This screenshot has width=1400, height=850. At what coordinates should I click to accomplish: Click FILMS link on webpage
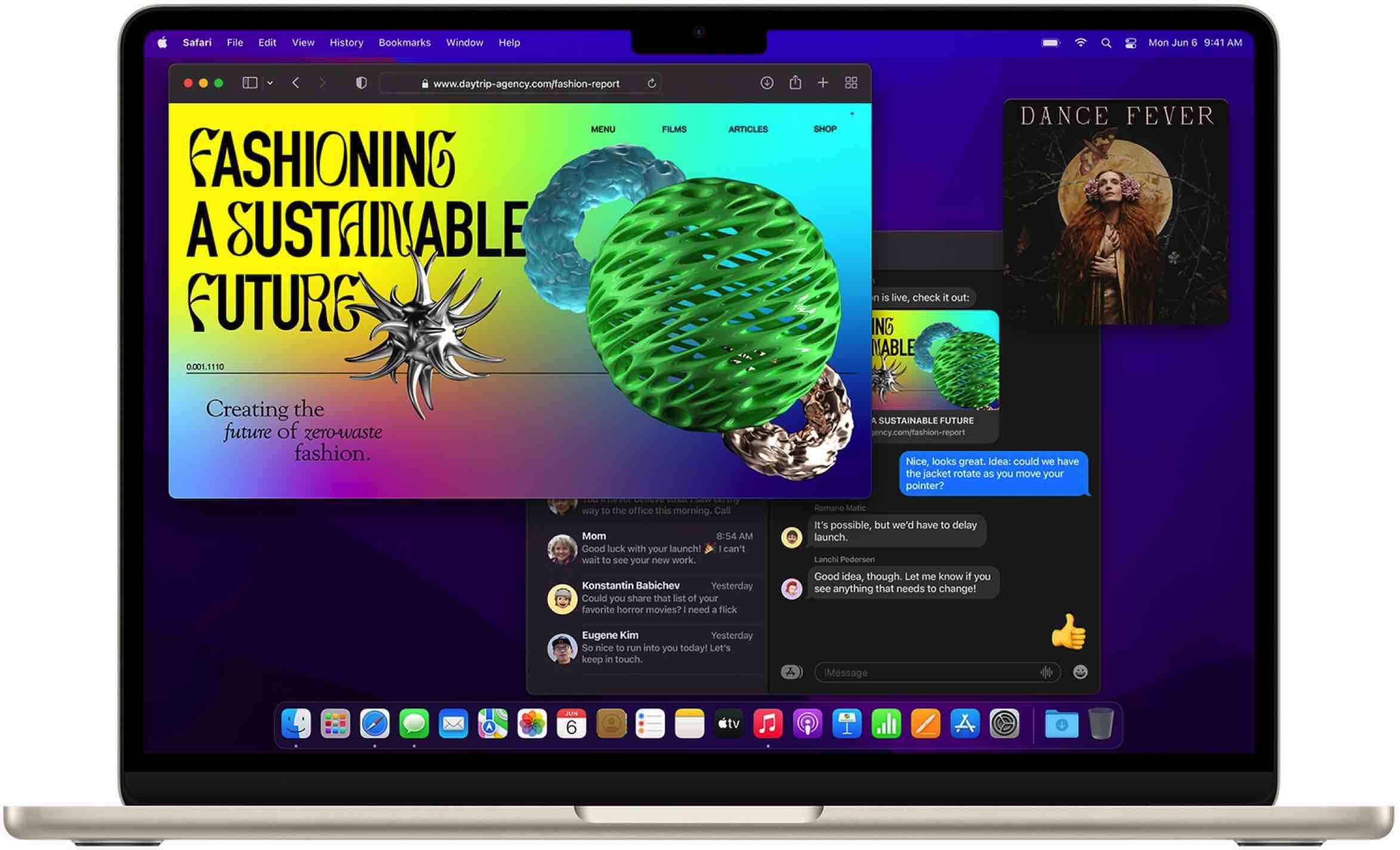point(675,129)
